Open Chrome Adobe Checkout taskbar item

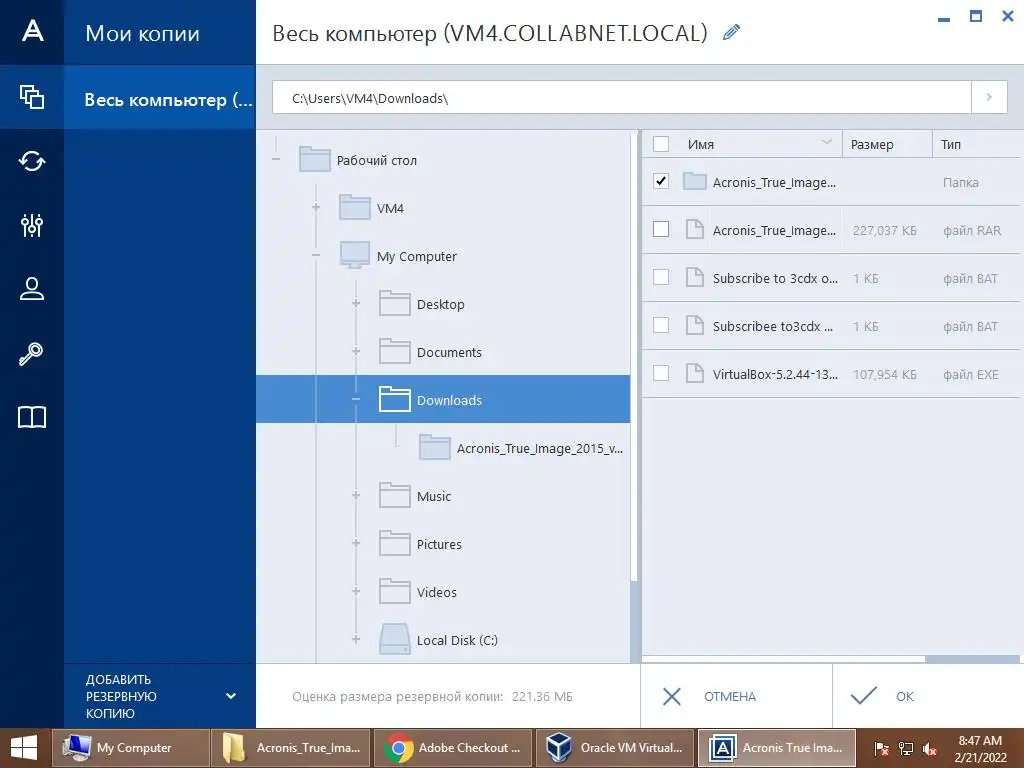(x=452, y=748)
